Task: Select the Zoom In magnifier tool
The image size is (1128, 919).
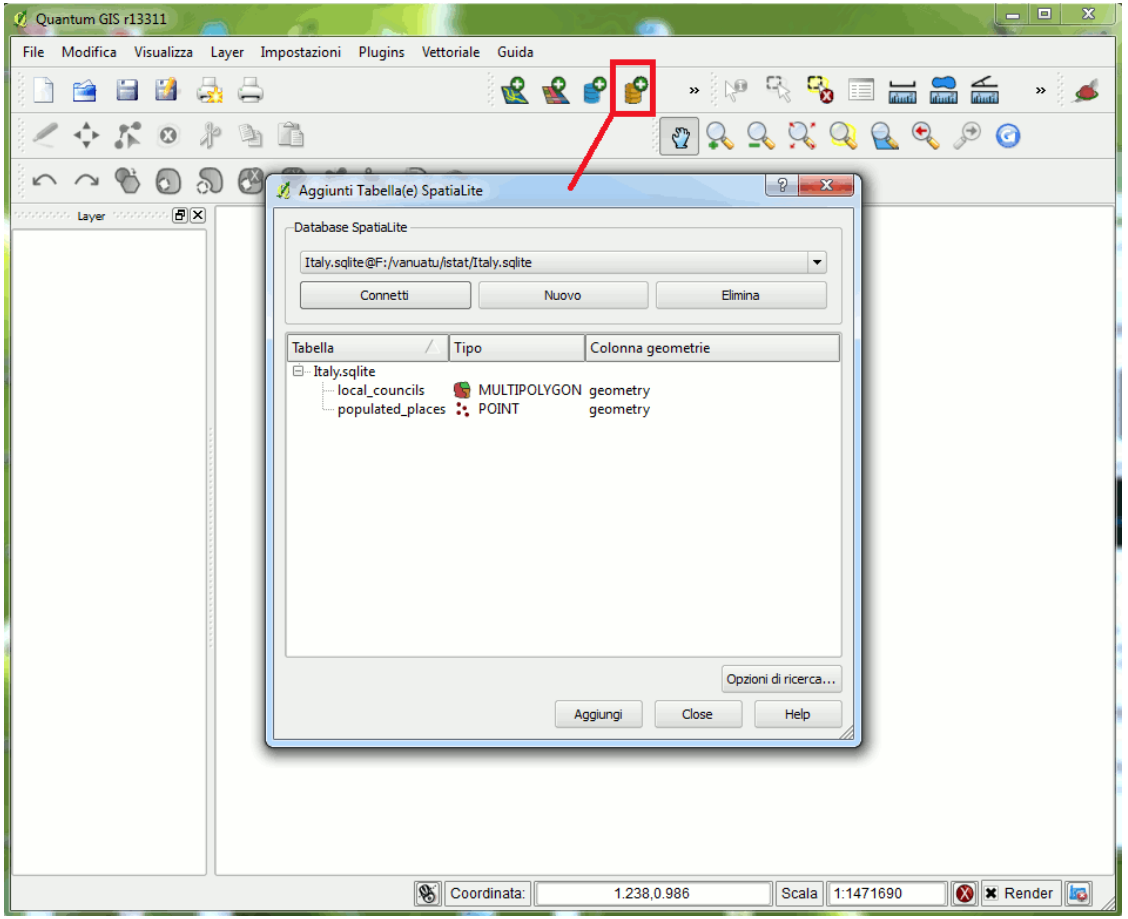Action: pyautogui.click(x=719, y=136)
